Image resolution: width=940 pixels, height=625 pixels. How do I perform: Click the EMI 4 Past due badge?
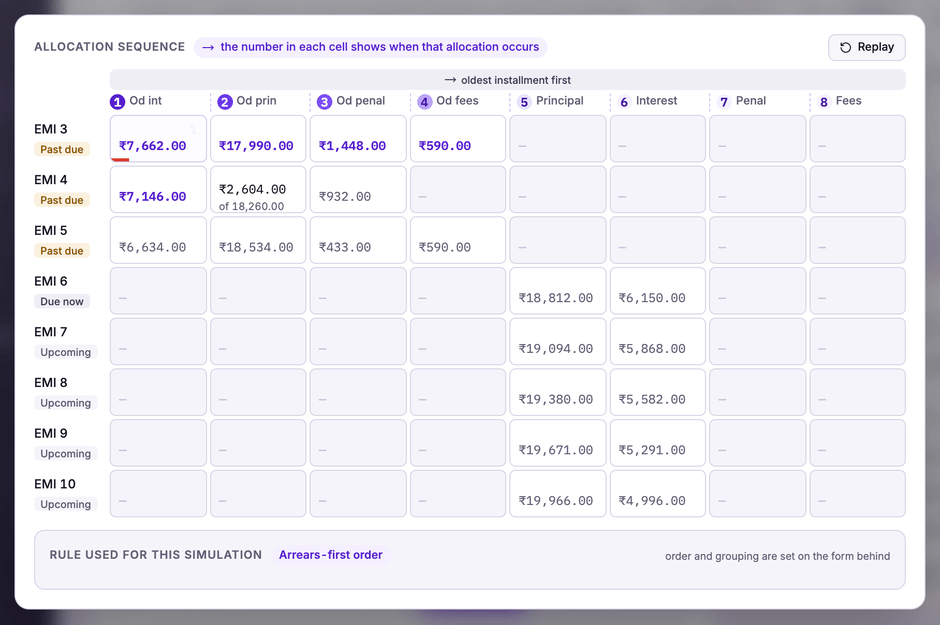(x=62, y=200)
